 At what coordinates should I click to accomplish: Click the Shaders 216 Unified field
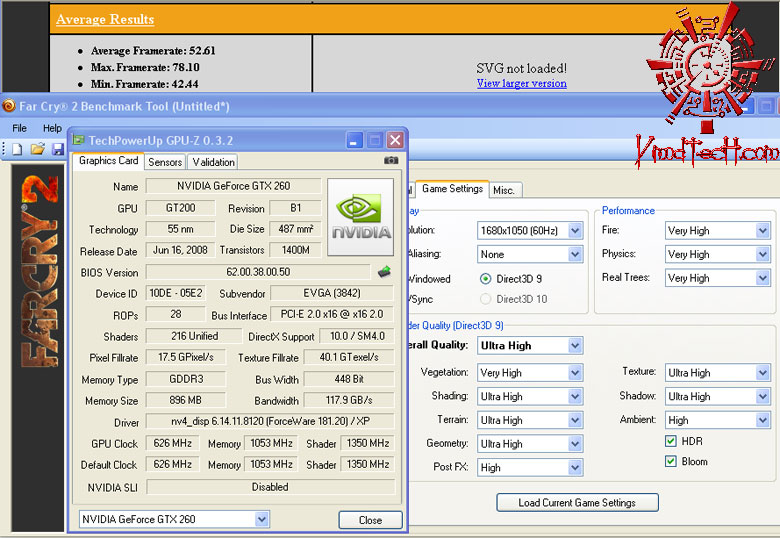pyautogui.click(x=194, y=336)
